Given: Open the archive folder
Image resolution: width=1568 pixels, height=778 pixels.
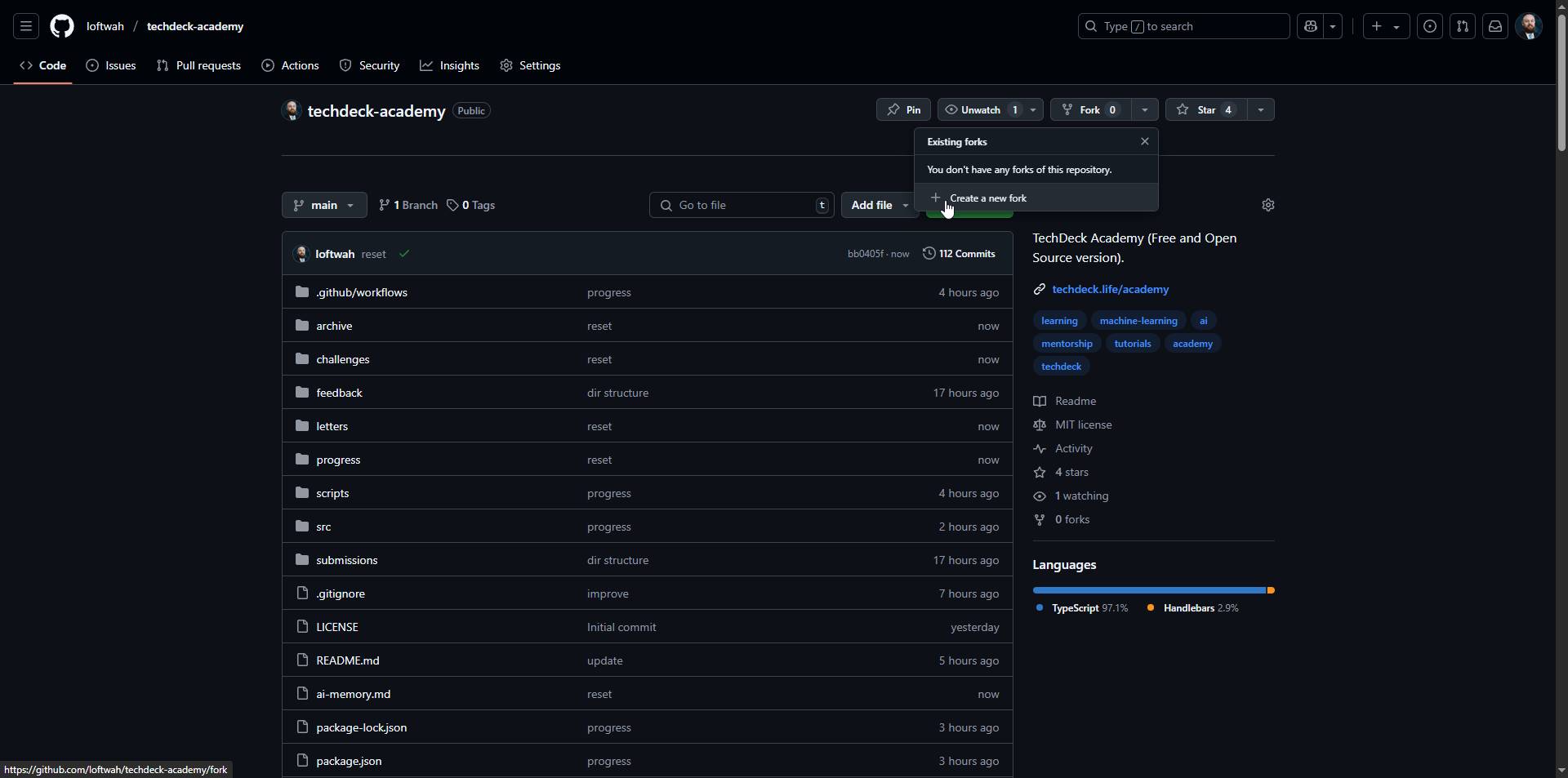Looking at the screenshot, I should click(334, 326).
